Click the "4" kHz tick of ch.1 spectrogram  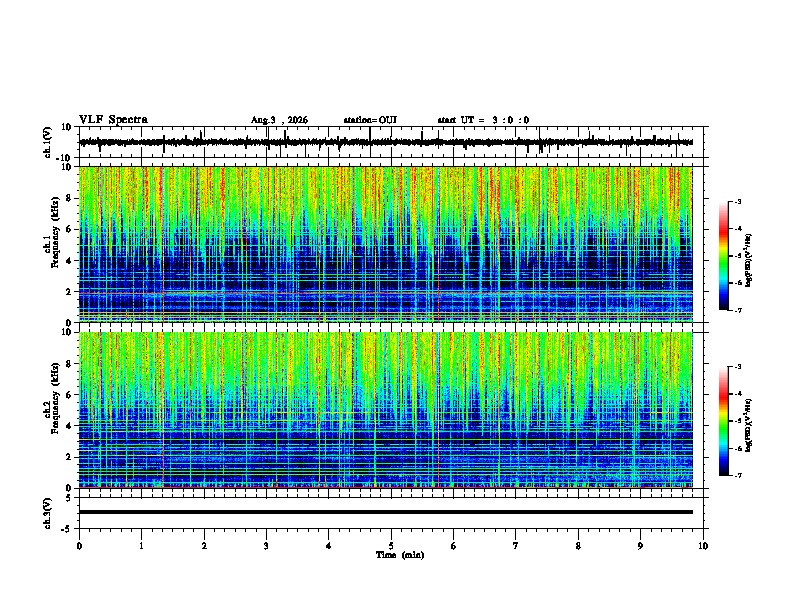(x=69, y=261)
